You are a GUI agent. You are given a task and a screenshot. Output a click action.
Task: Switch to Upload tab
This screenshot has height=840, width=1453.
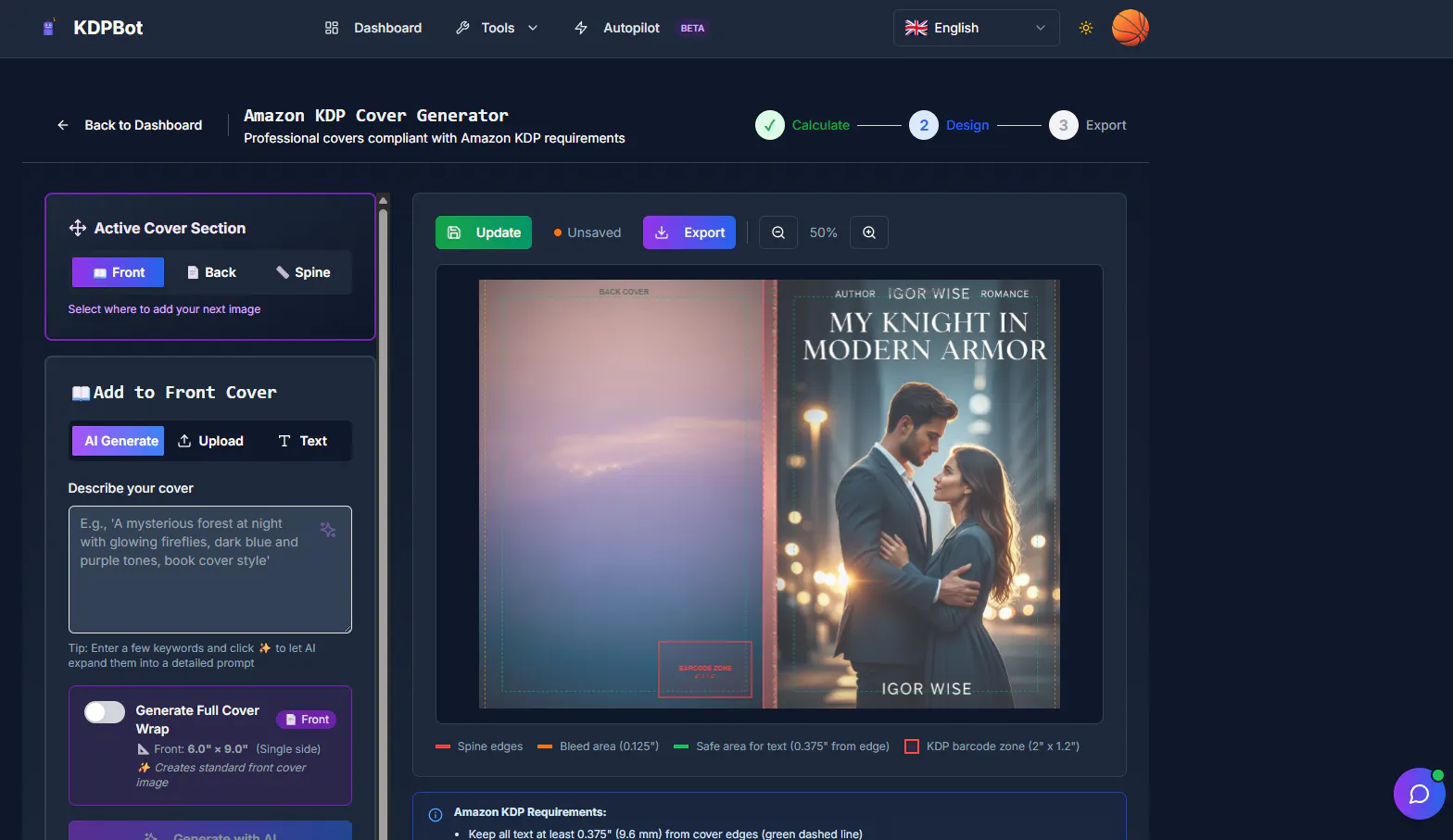[210, 441]
